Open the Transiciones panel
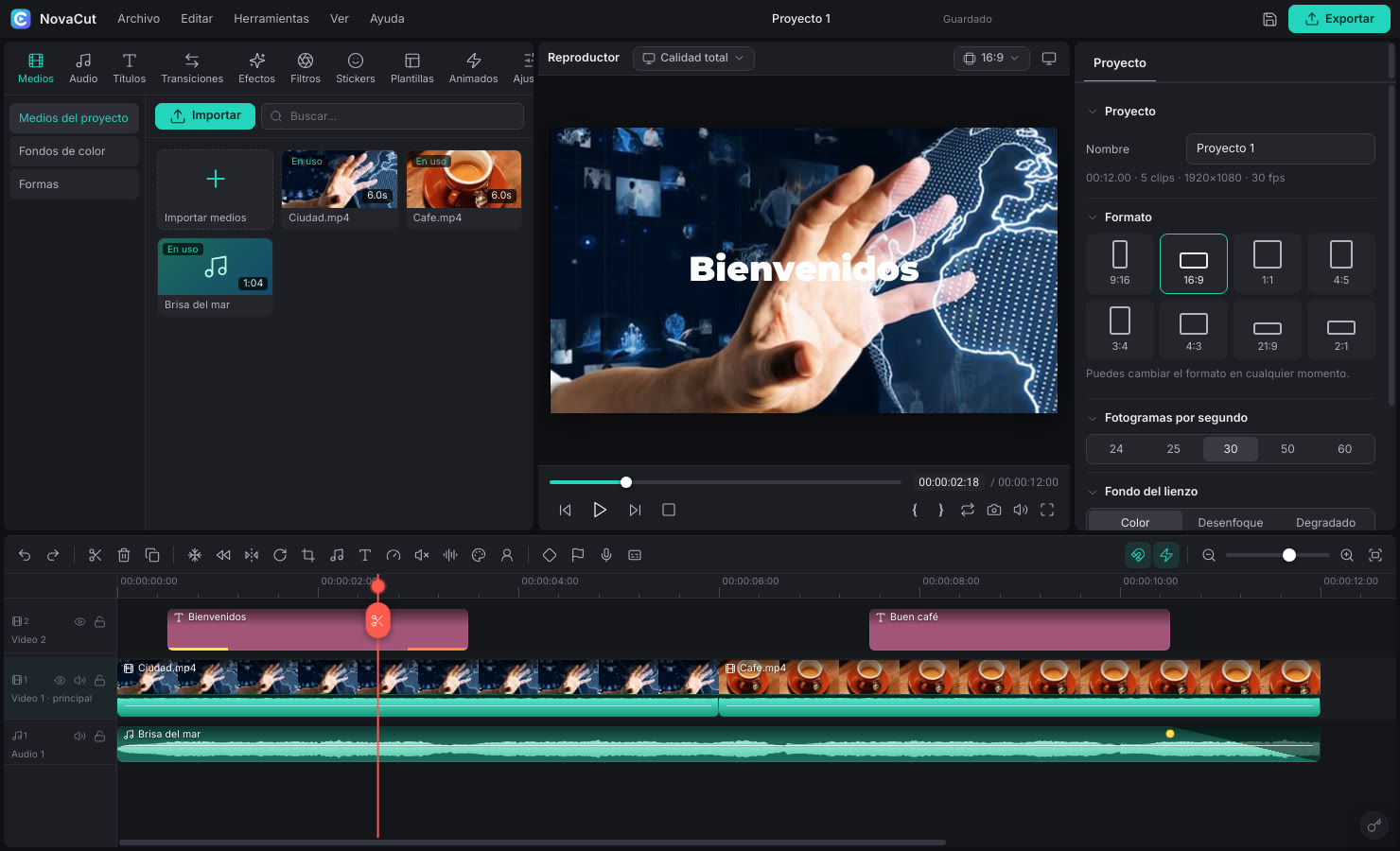This screenshot has height=851, width=1400. pyautogui.click(x=192, y=68)
